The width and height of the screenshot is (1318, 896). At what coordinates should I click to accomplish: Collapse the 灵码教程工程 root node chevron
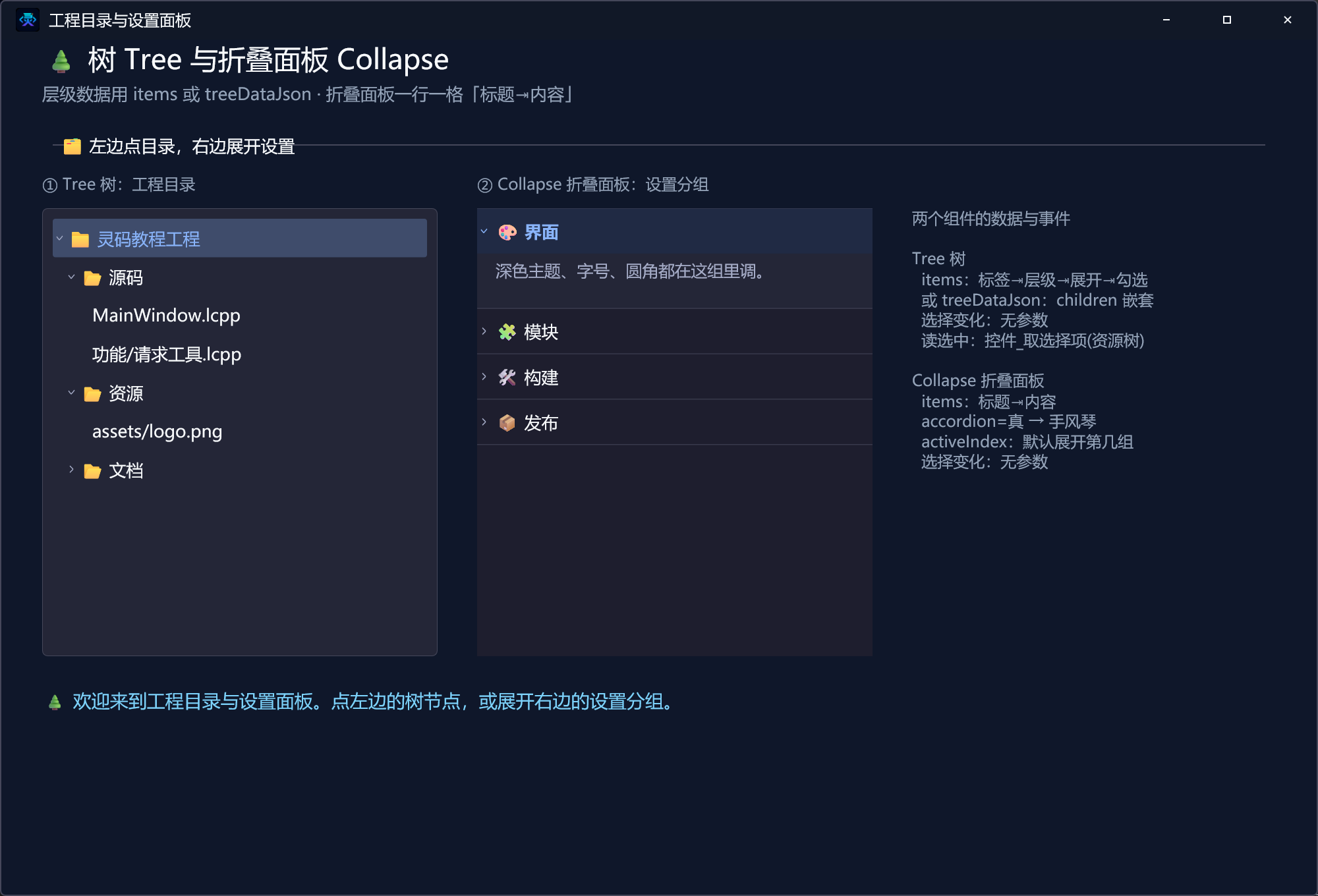coord(60,238)
